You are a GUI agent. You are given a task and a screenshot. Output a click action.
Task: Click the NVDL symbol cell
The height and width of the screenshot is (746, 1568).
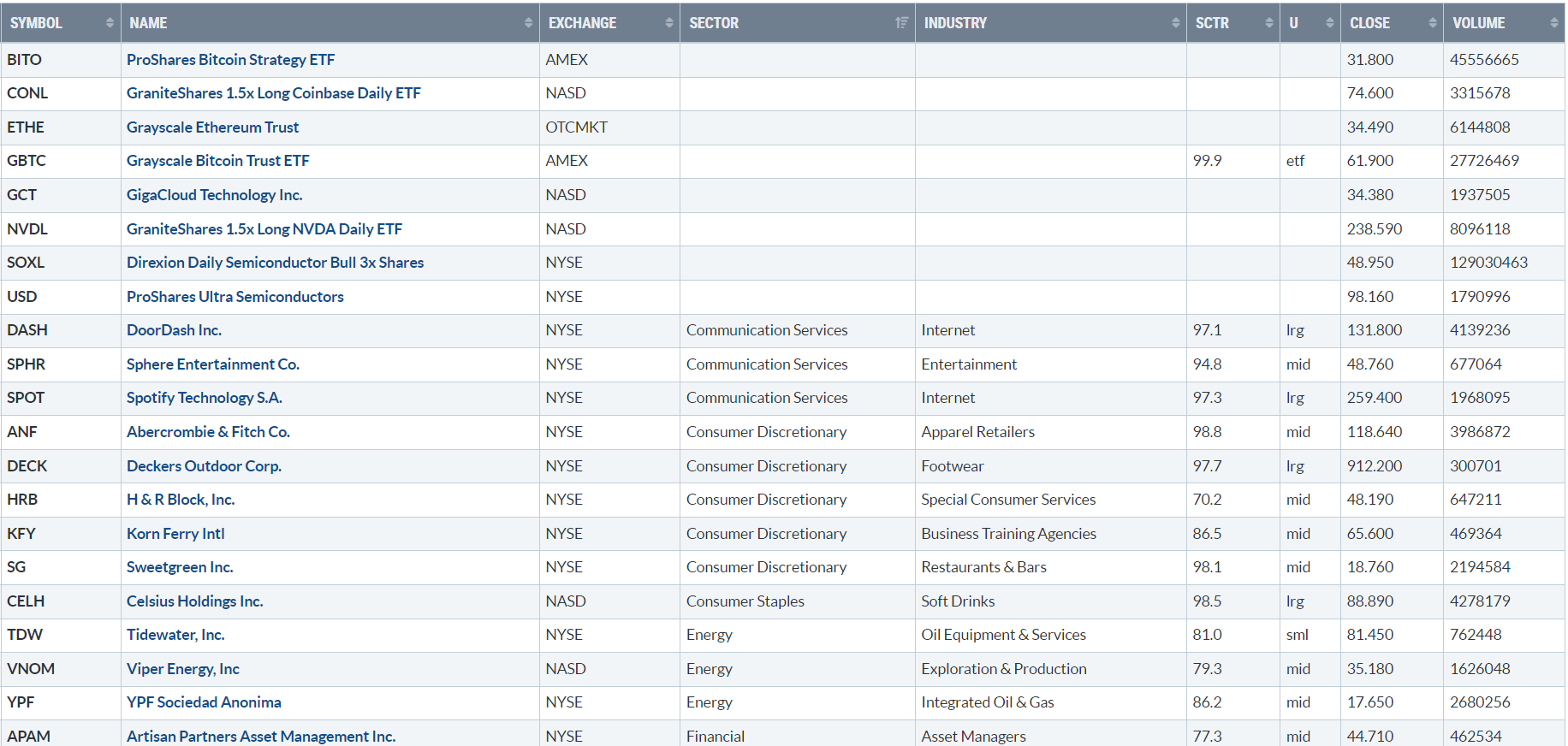pyautogui.click(x=27, y=229)
